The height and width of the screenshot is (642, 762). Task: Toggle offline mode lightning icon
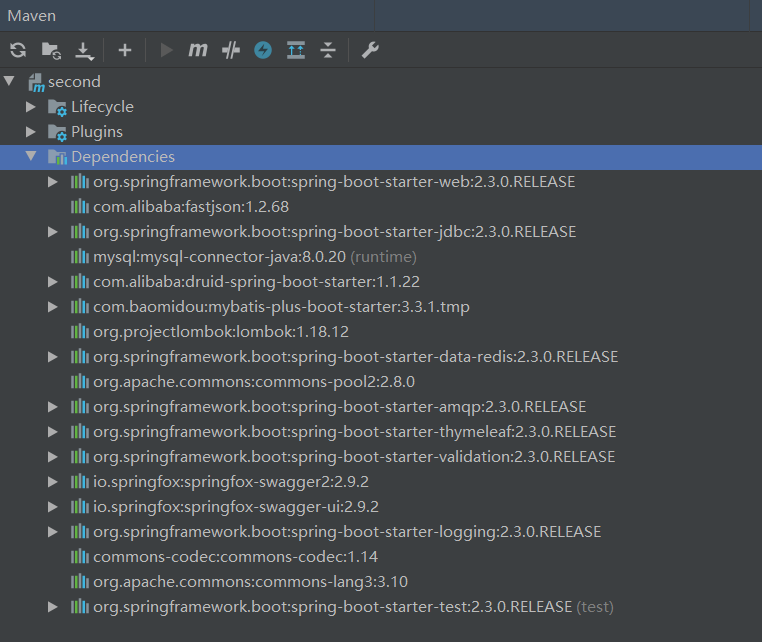click(x=263, y=50)
